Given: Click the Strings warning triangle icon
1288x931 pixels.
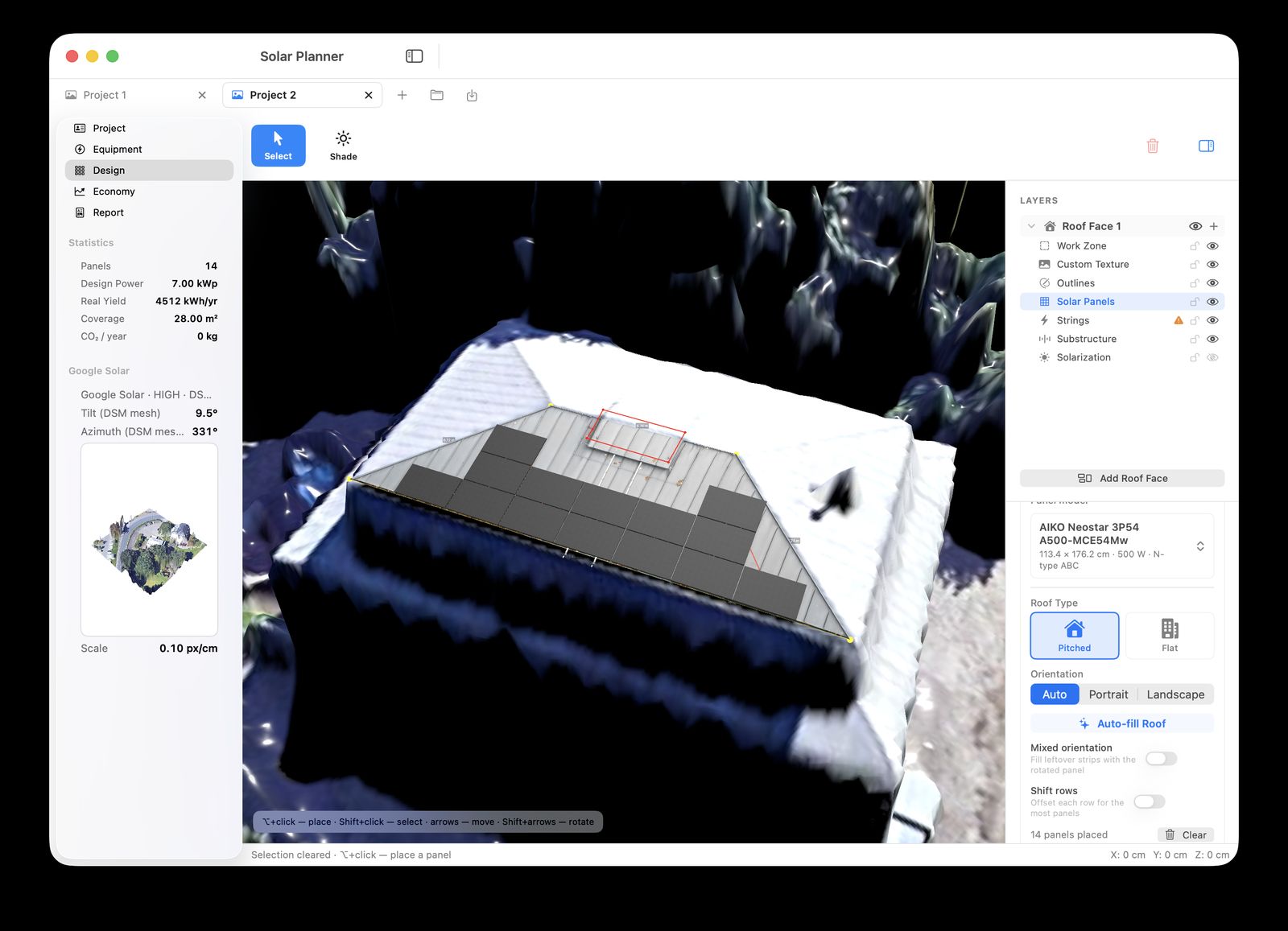Looking at the screenshot, I should (1179, 320).
